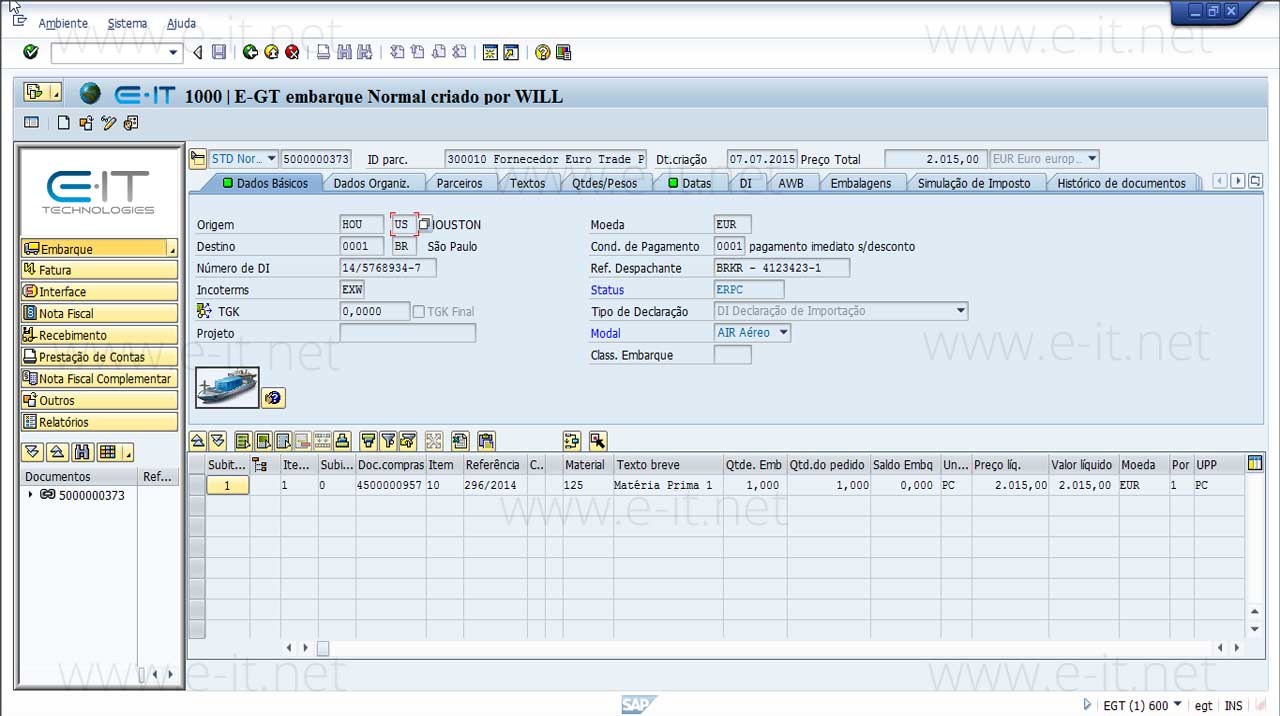Click the green Back arrow icon
Screen dimensions: 1280x716
pyautogui.click(x=250, y=52)
